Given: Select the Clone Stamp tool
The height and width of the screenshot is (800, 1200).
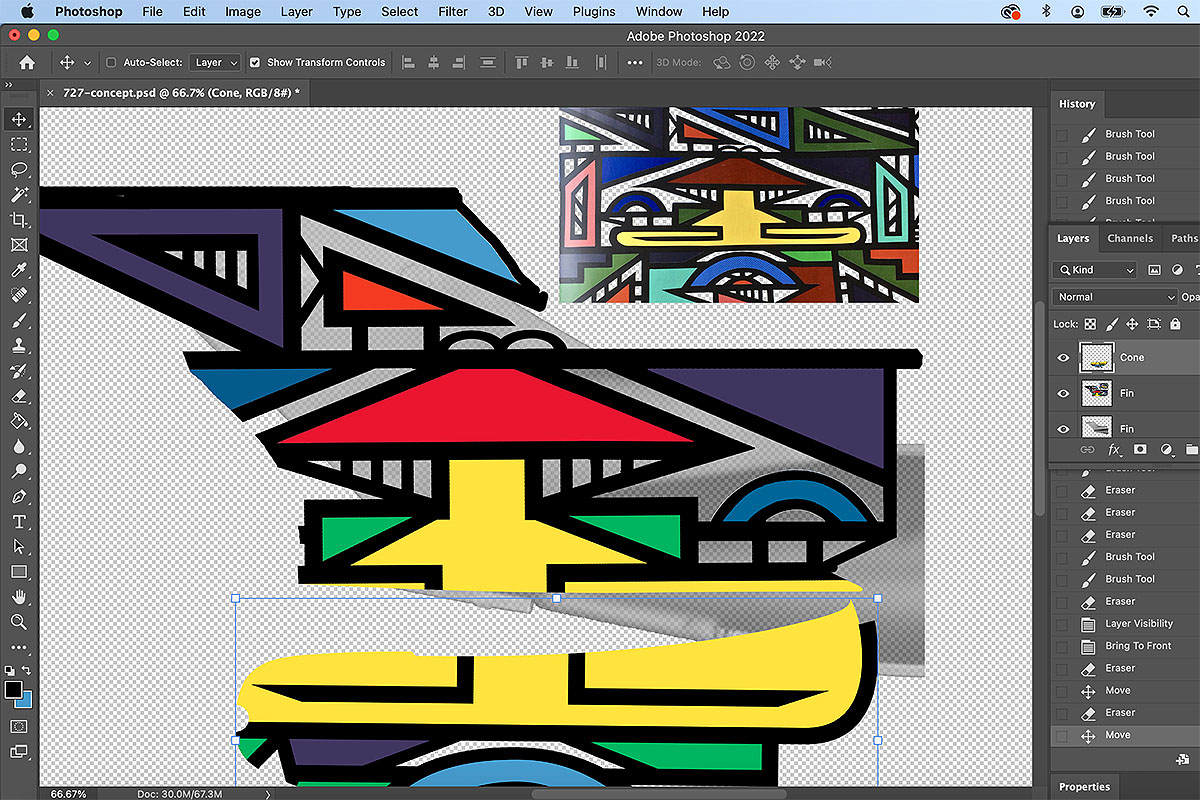Looking at the screenshot, I should pyautogui.click(x=19, y=345).
